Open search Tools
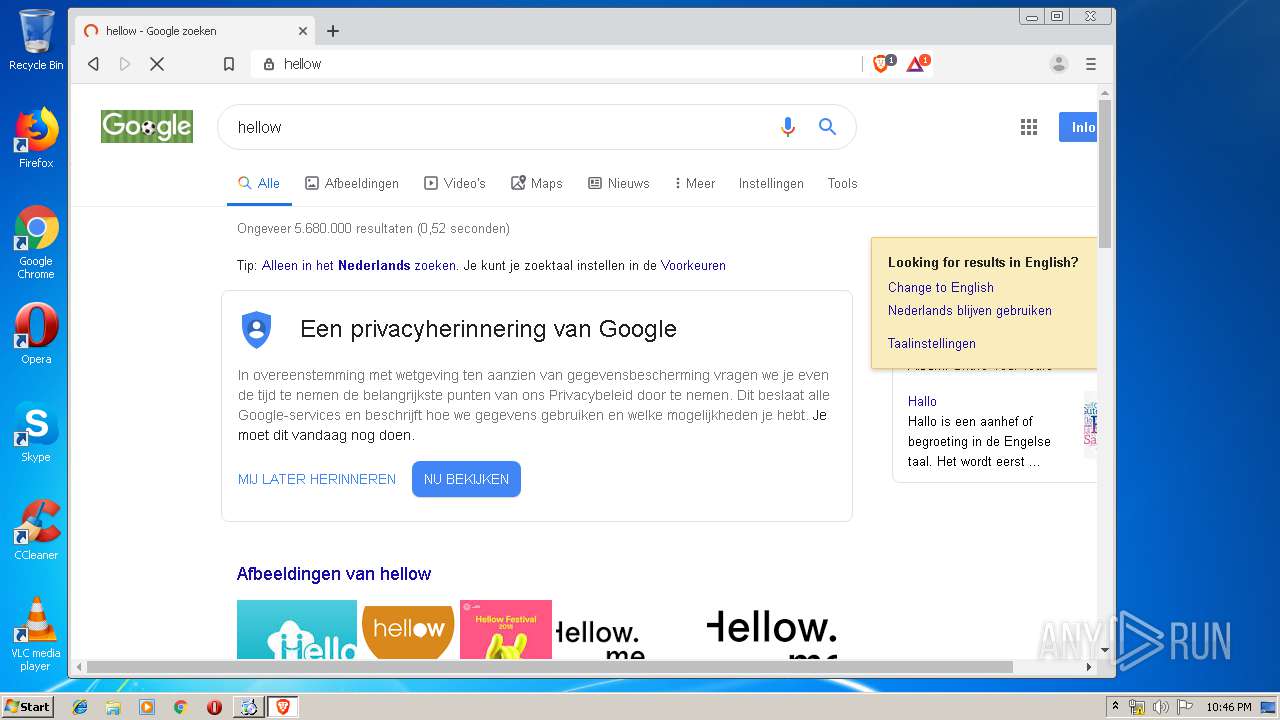The image size is (1280, 720). tap(842, 184)
